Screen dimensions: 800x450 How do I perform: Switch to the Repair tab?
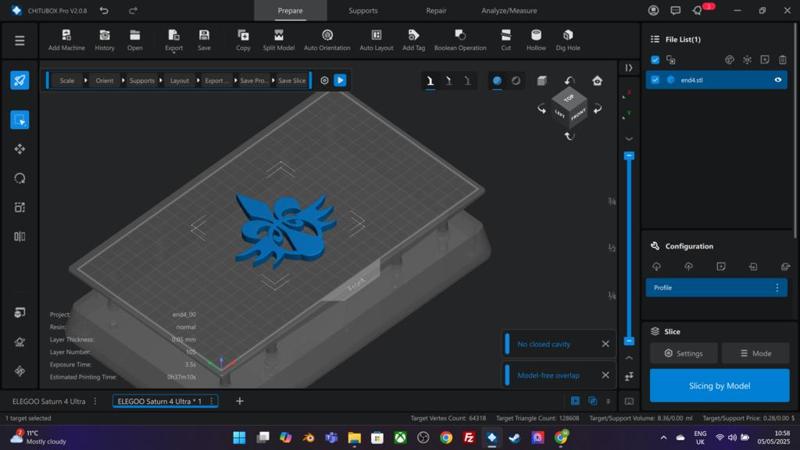(x=436, y=10)
